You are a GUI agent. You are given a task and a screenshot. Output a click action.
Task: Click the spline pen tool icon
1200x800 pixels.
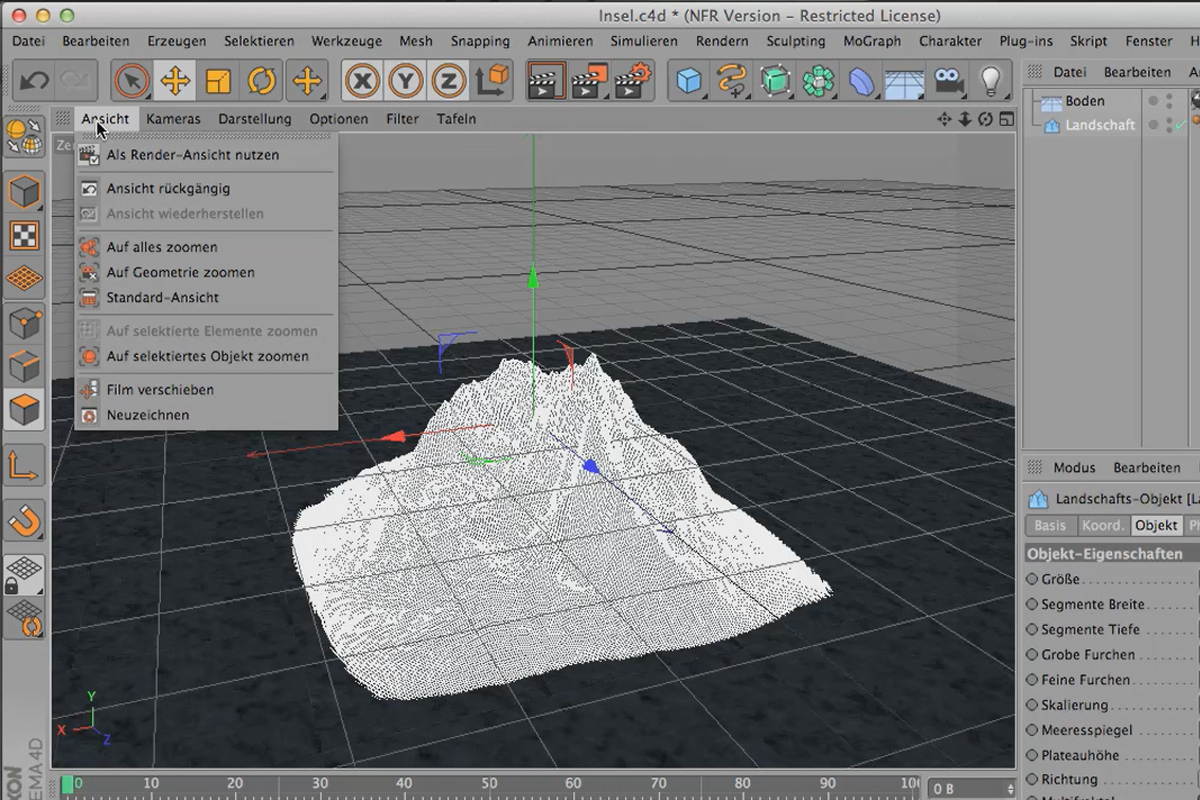coord(732,81)
